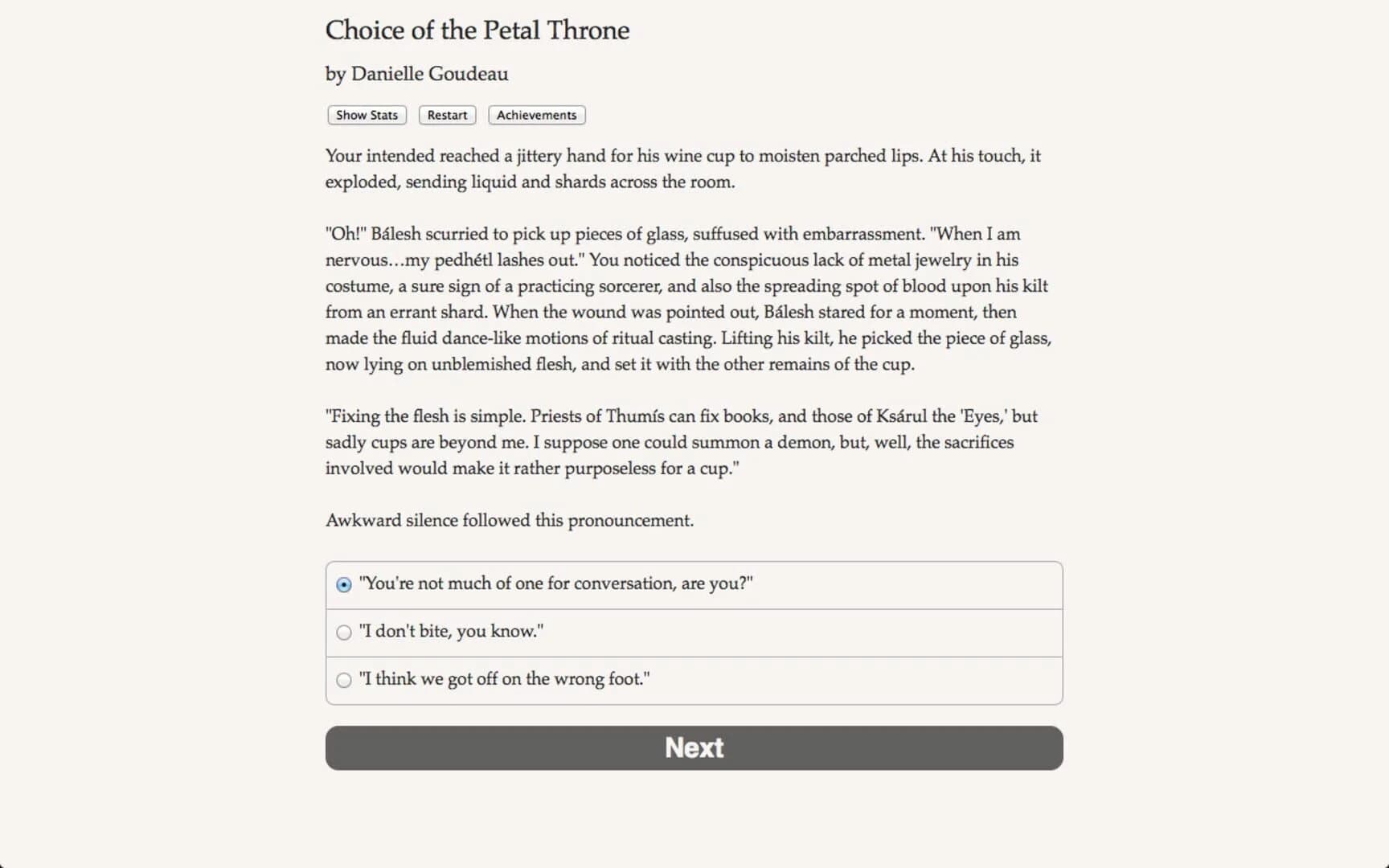Click the Achievements button label
This screenshot has width=1389, height=868.
(536, 115)
